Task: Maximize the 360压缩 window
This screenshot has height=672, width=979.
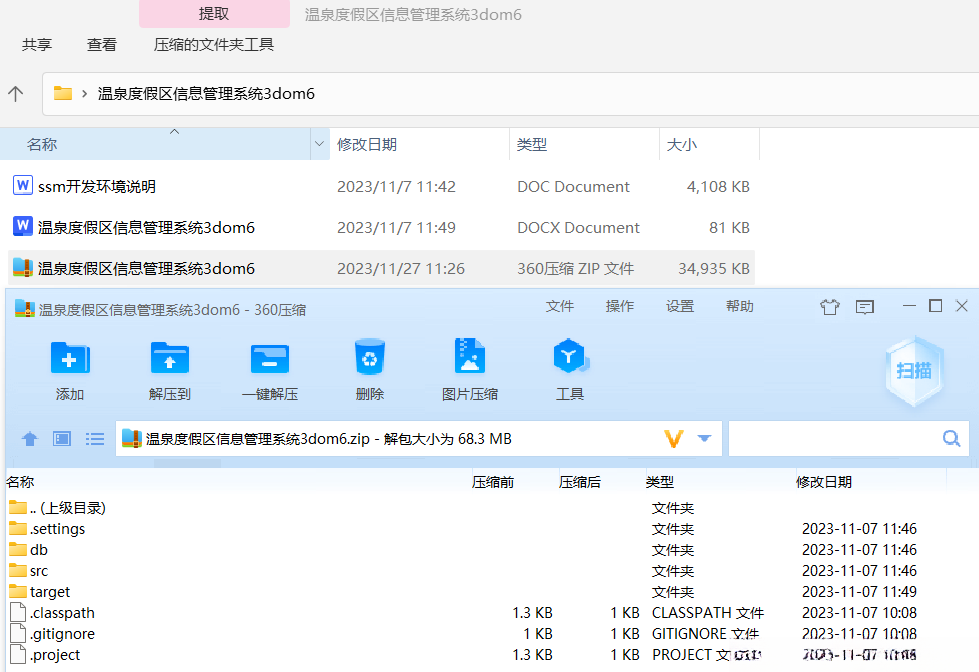Action: [935, 305]
